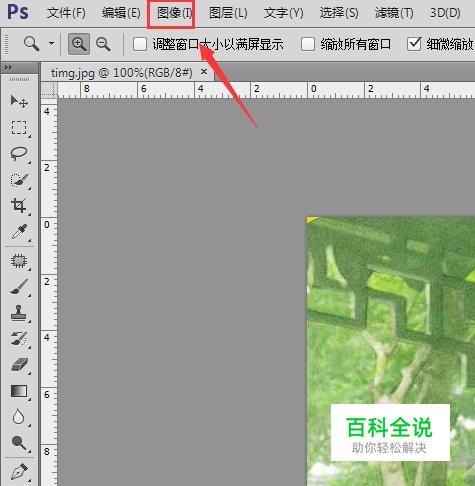The height and width of the screenshot is (486, 475).
Task: Enable 调整窗口大小以满屏显示 checkbox
Action: tap(140, 44)
